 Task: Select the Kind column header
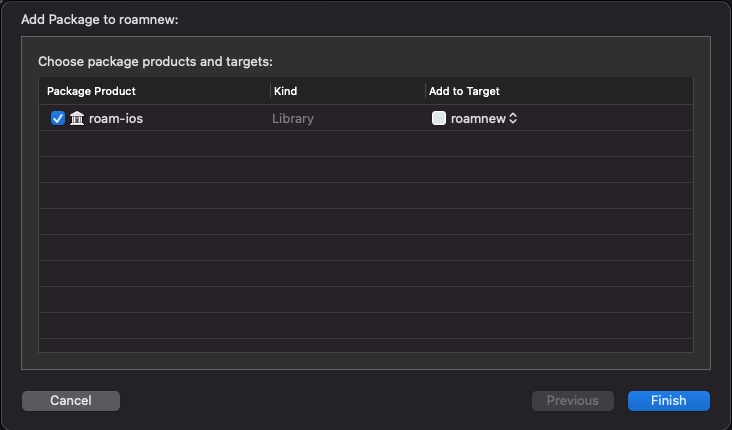(285, 91)
